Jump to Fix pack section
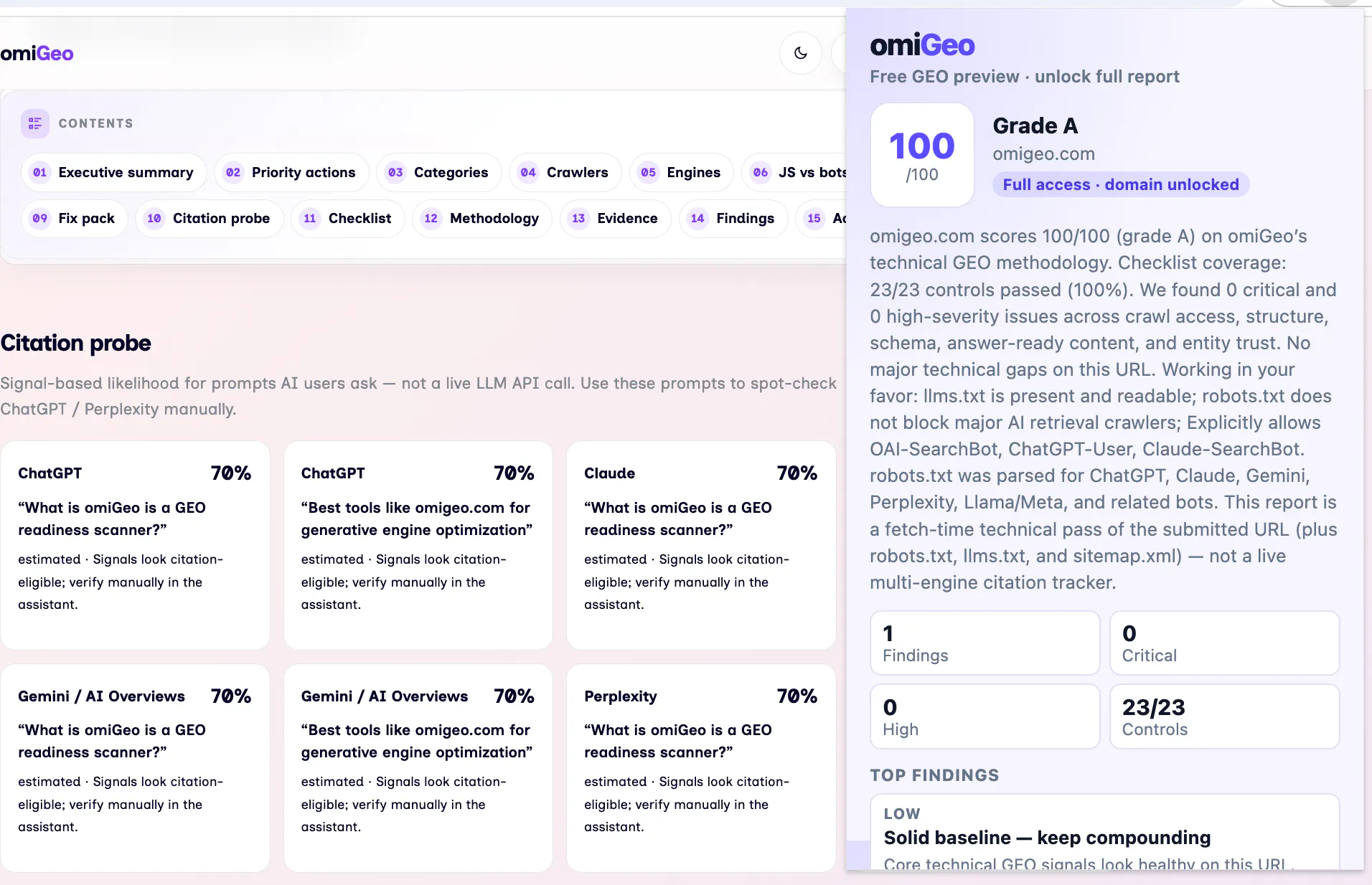This screenshot has height=885, width=1372. pyautogui.click(x=75, y=219)
